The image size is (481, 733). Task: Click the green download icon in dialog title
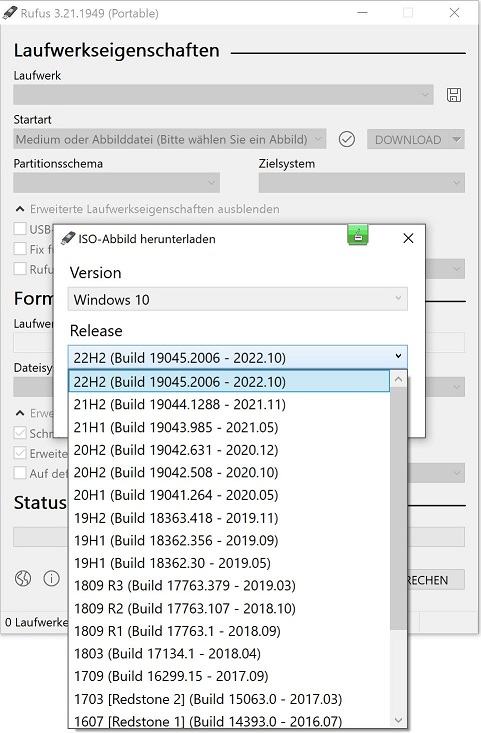[358, 235]
